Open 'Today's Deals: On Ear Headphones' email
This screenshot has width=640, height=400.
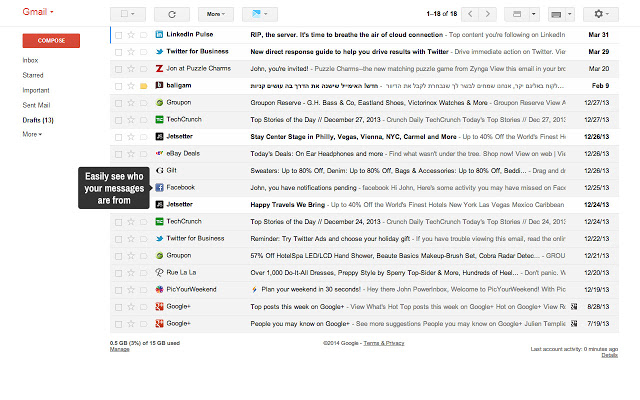[364, 154]
